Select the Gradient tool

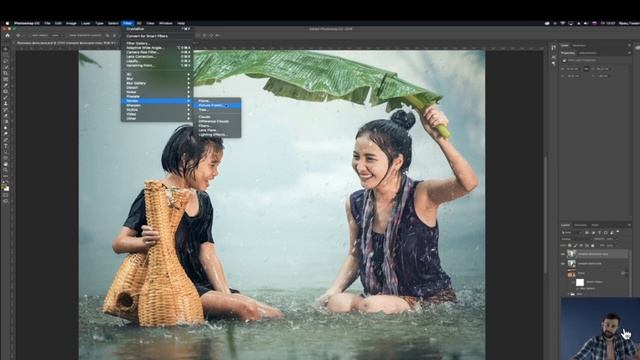click(x=6, y=122)
